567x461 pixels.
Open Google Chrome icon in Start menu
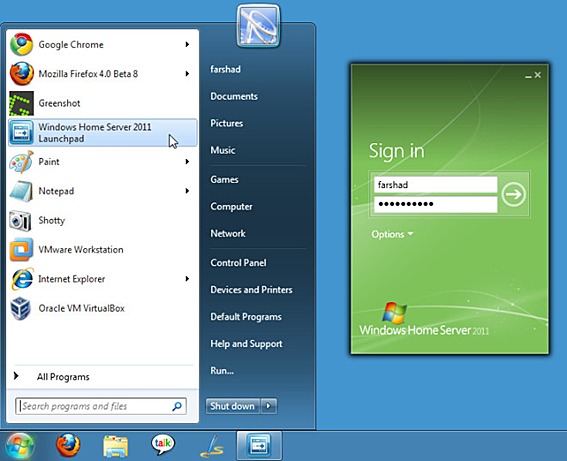[22, 44]
